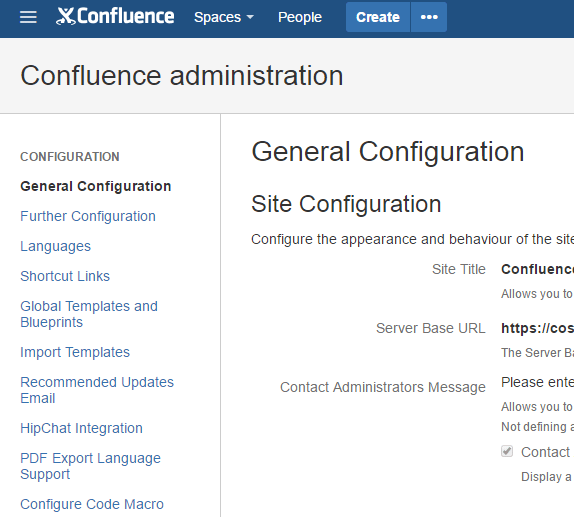574x517 pixels.
Task: Open the hamburger sidebar menu icon
Action: (x=28, y=17)
